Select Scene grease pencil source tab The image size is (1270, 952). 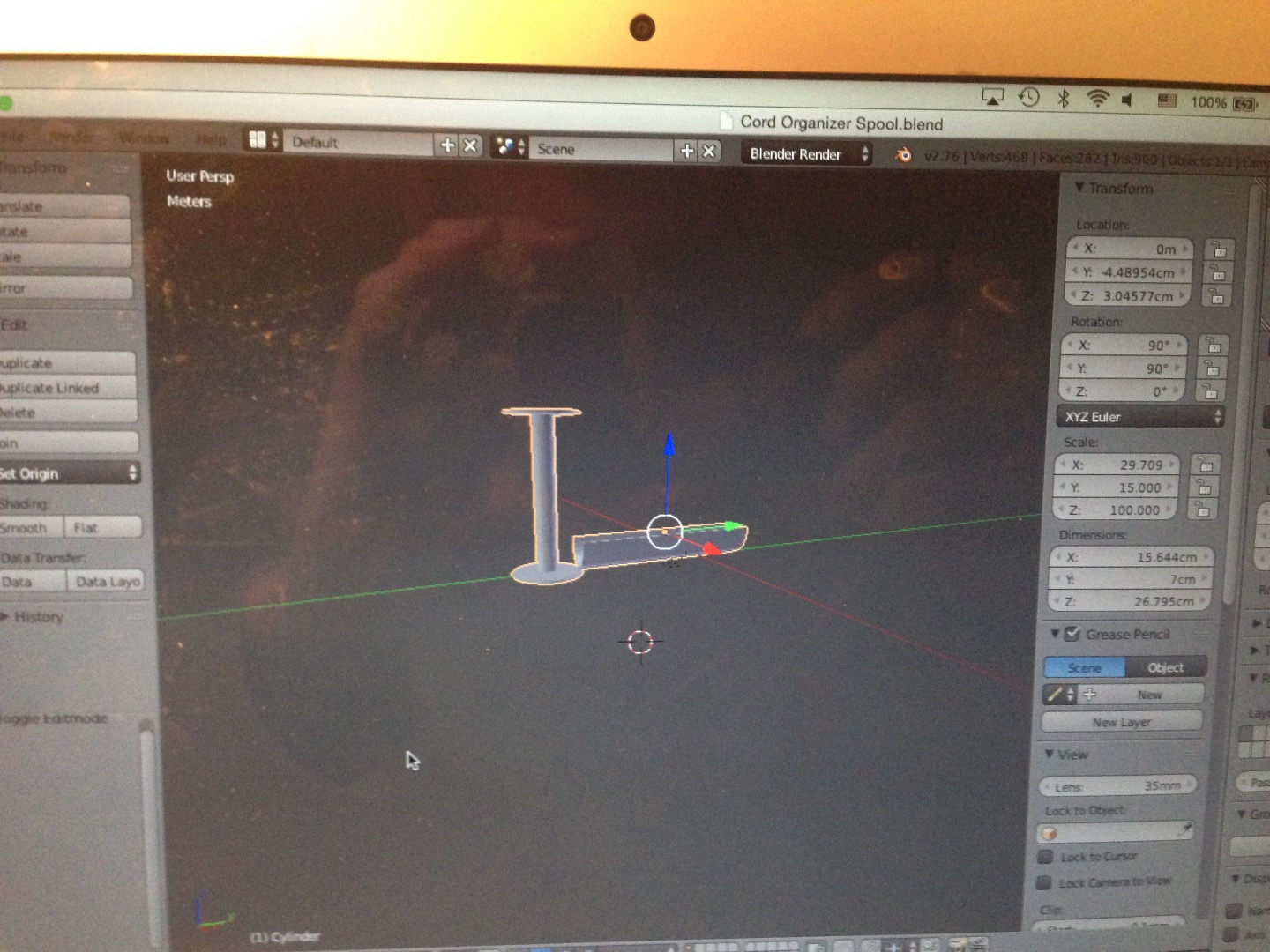[1085, 667]
